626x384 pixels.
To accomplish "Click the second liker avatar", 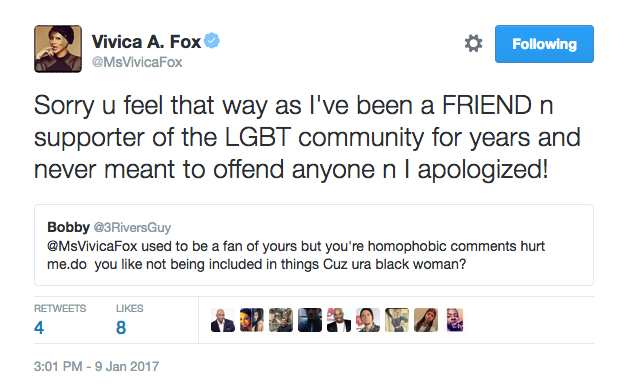I will point(252,320).
